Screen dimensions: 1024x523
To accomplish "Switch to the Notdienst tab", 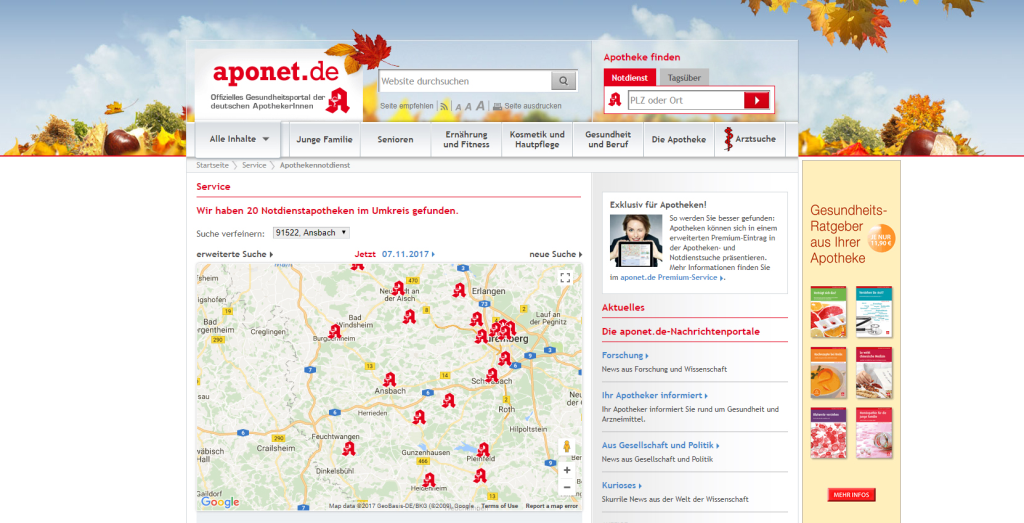I will 630,78.
